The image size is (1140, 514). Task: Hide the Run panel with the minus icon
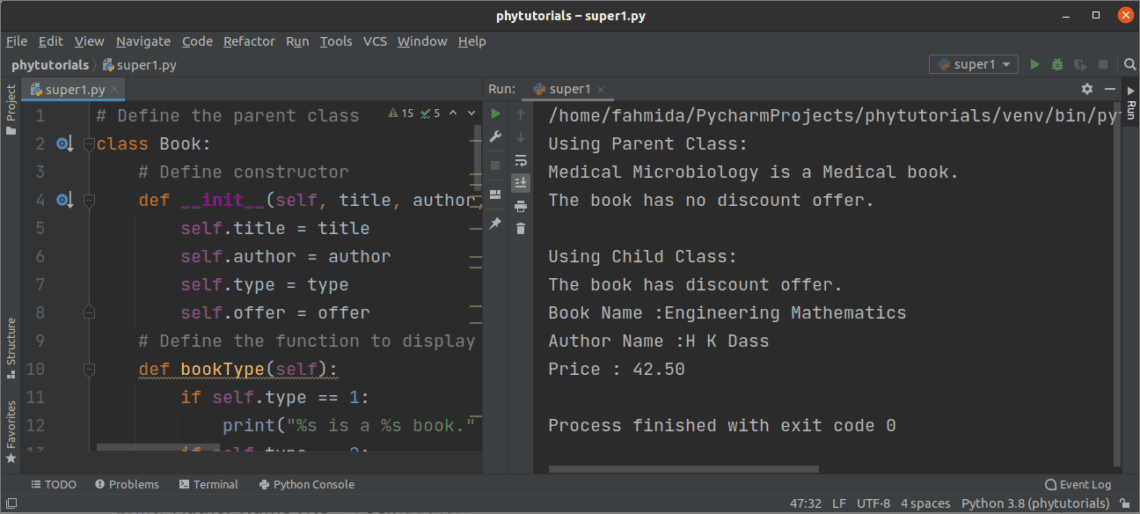[x=1109, y=89]
